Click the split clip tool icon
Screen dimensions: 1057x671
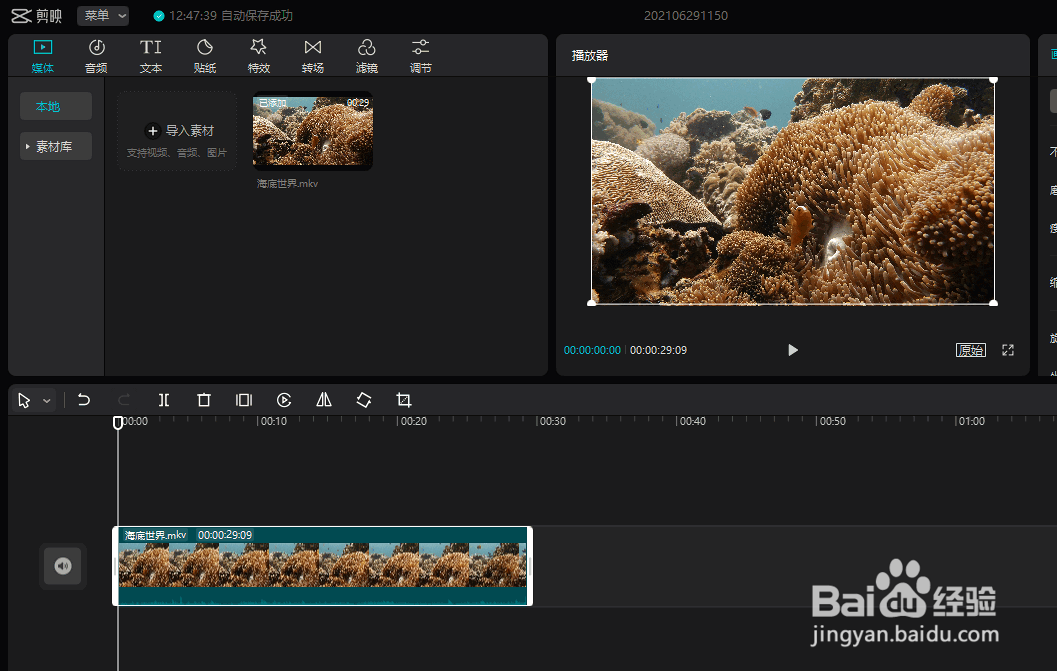tap(164, 400)
